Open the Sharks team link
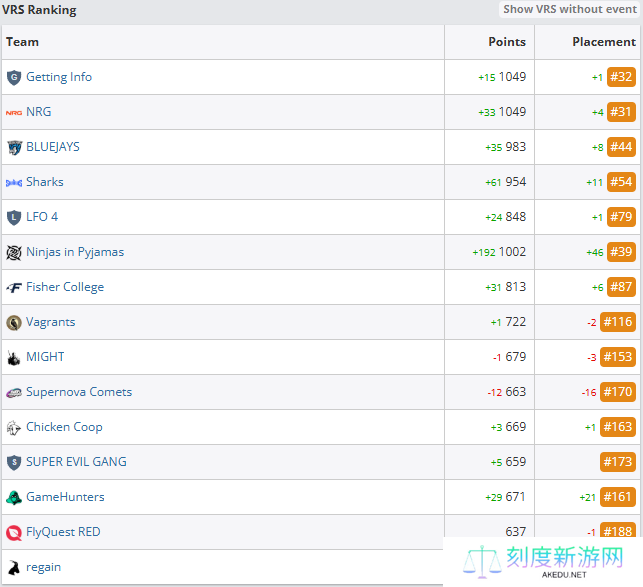The image size is (643, 587). (45, 182)
